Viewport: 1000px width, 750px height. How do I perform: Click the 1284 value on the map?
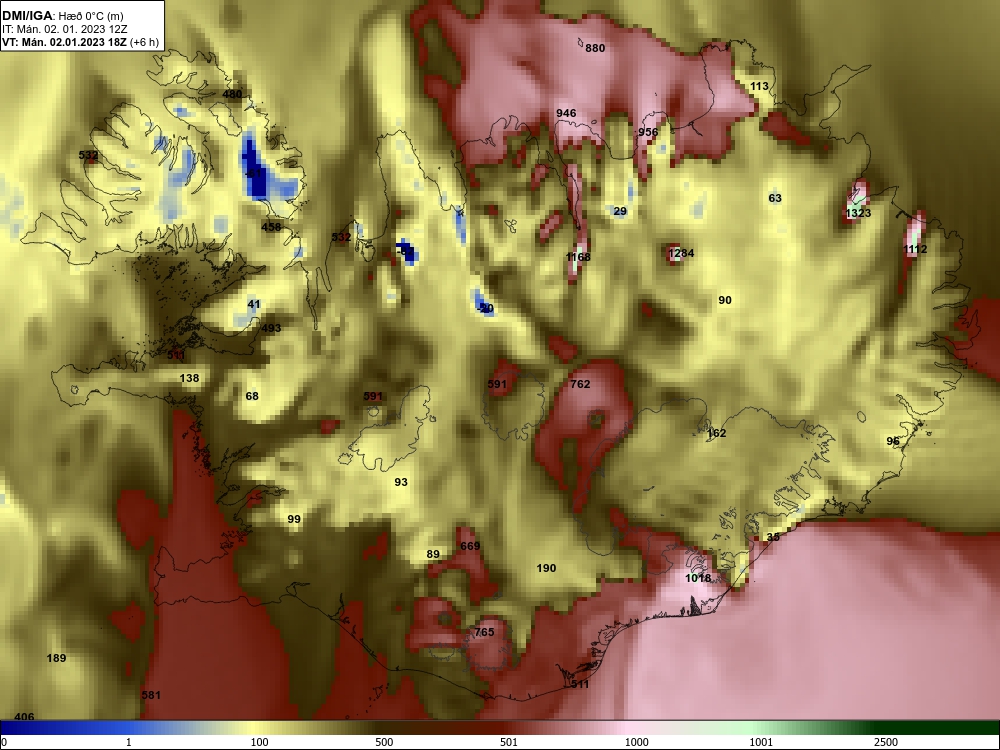680,253
